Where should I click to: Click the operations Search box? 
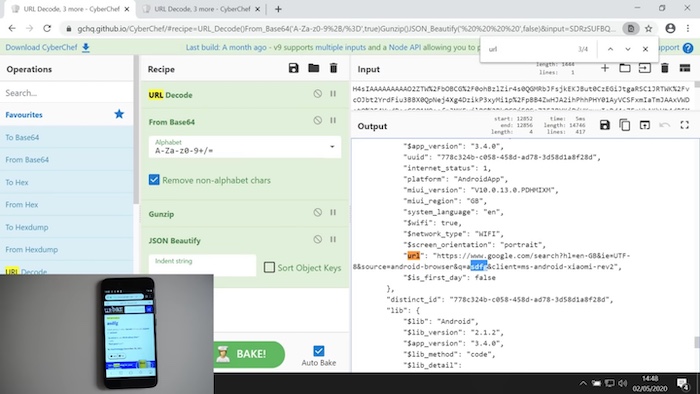[x=67, y=93]
